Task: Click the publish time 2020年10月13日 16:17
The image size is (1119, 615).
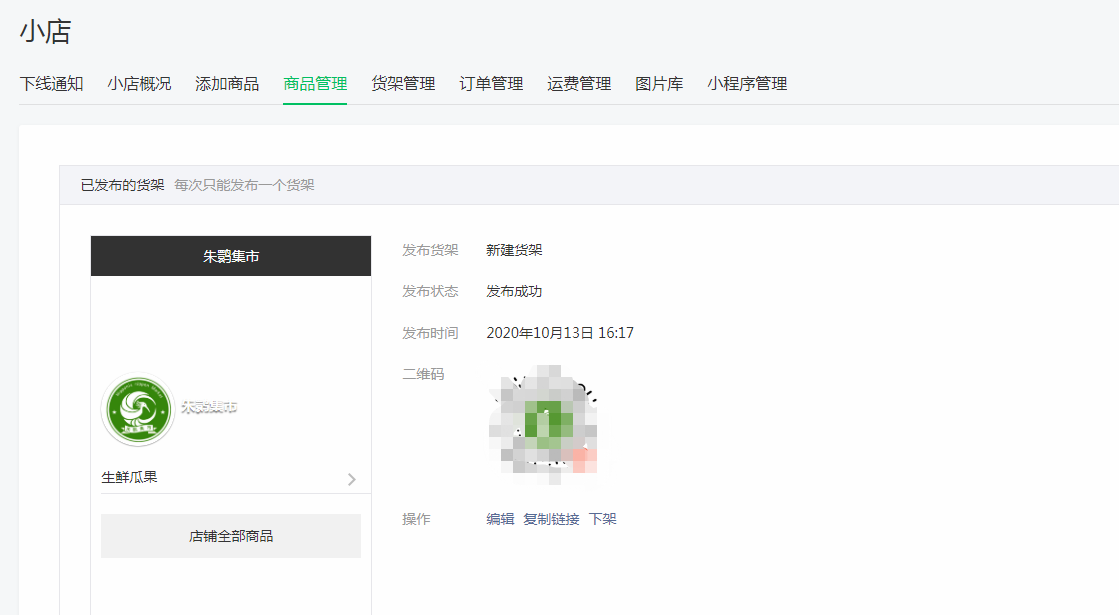Action: coord(560,333)
